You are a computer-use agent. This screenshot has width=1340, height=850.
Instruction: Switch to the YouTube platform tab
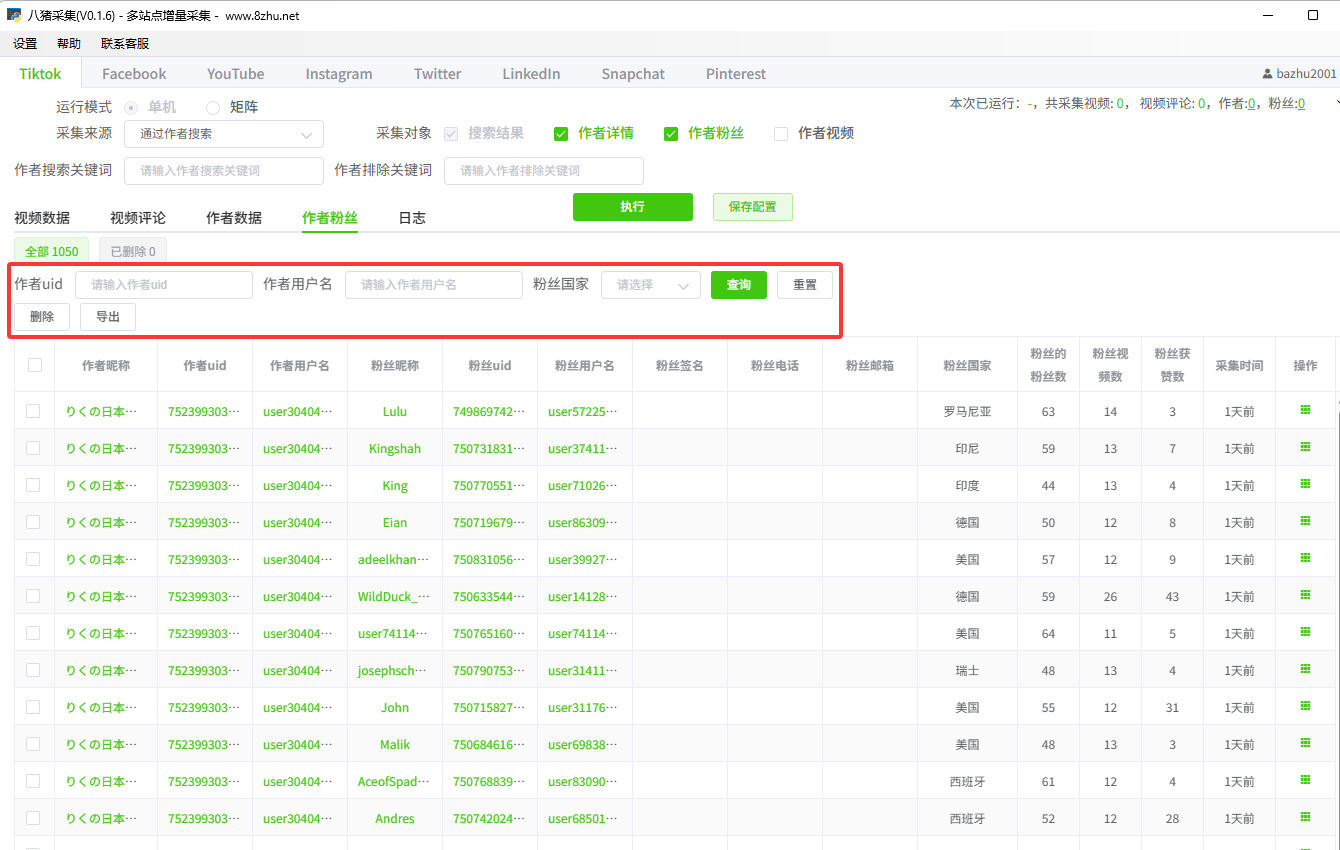(236, 74)
